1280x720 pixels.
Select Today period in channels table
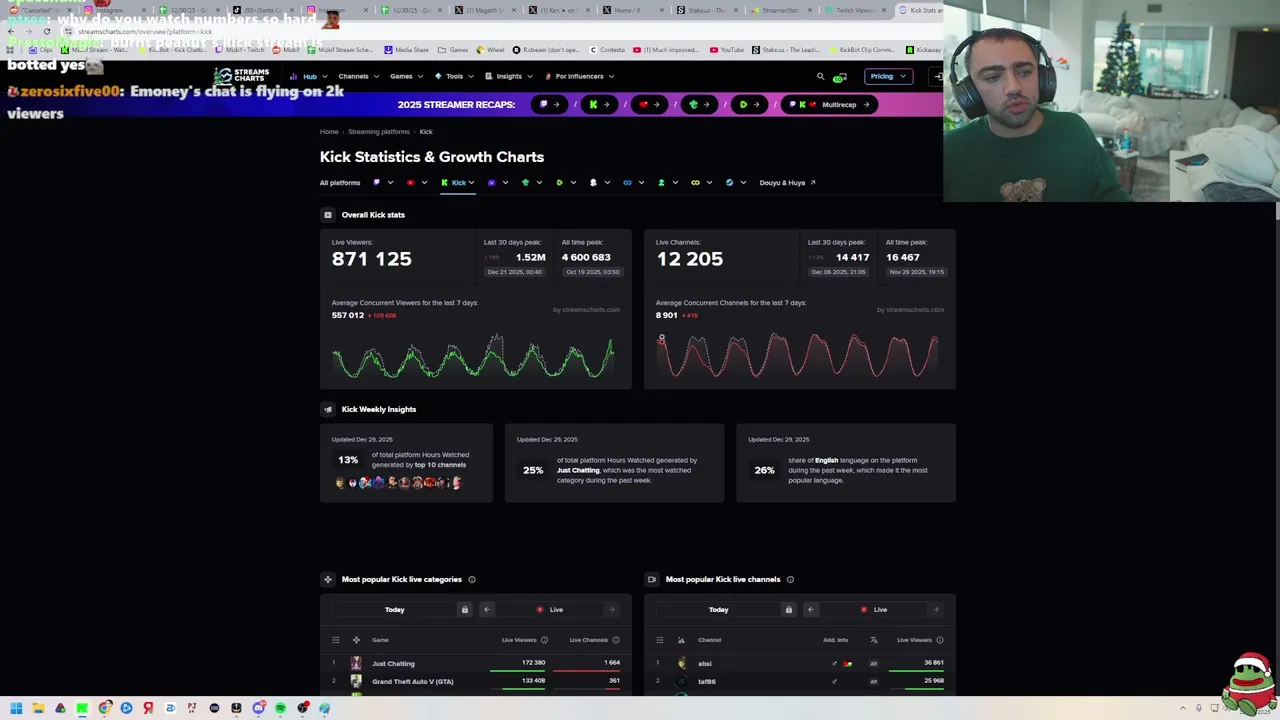pos(719,610)
